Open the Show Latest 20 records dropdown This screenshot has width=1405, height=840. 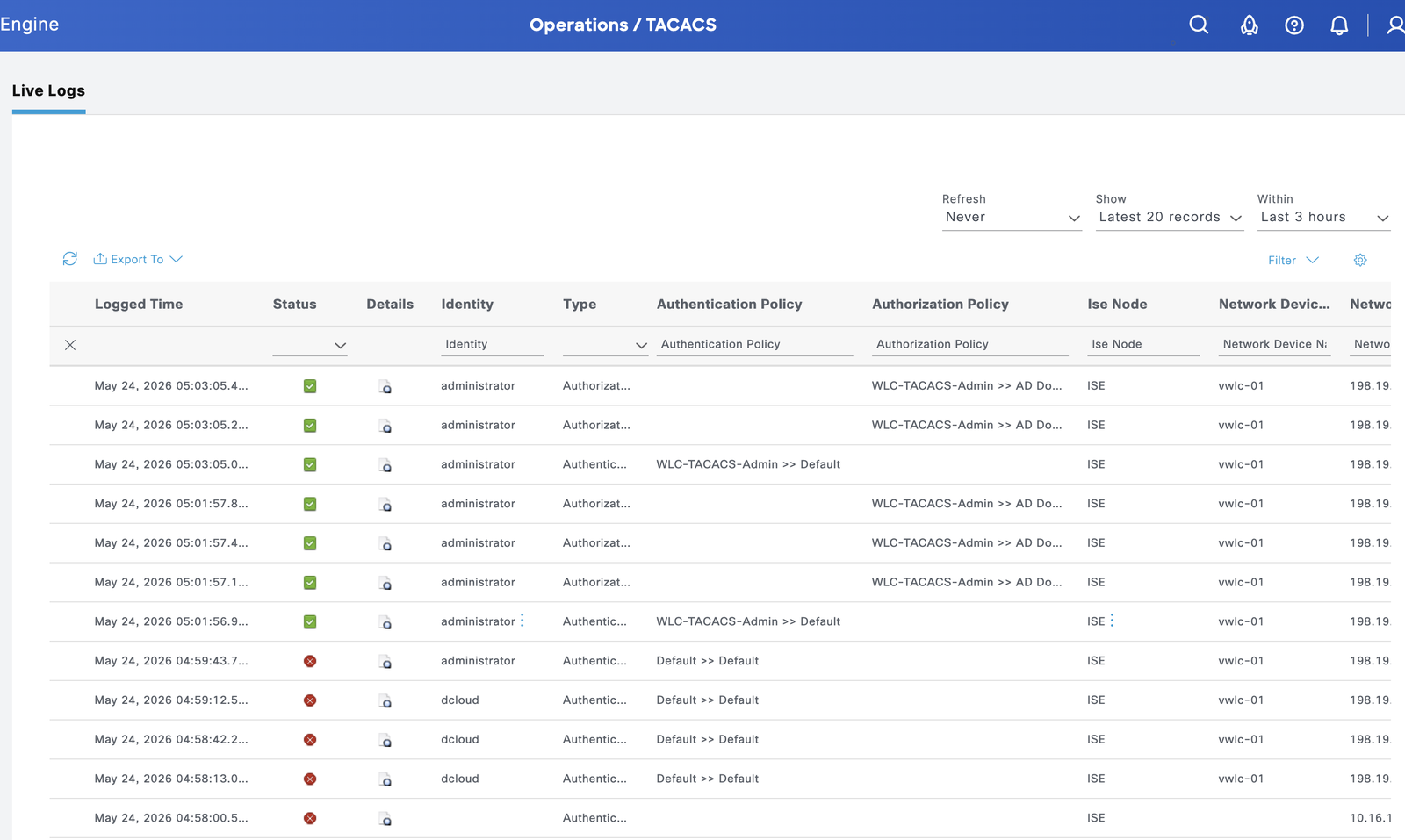[x=1170, y=217]
